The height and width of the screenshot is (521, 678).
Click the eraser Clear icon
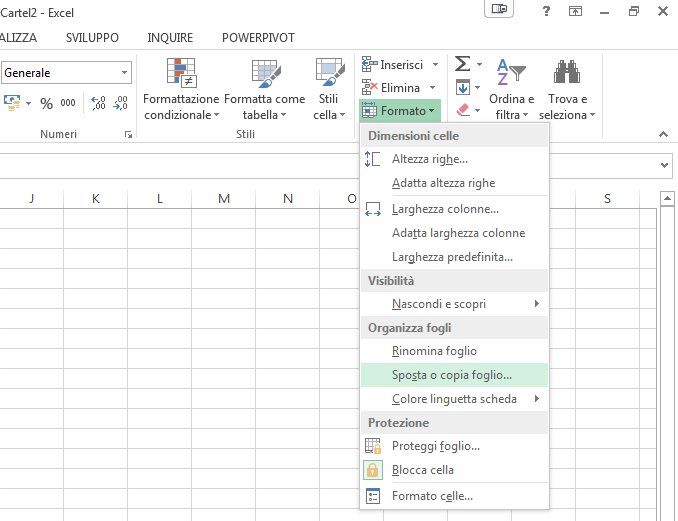click(463, 110)
